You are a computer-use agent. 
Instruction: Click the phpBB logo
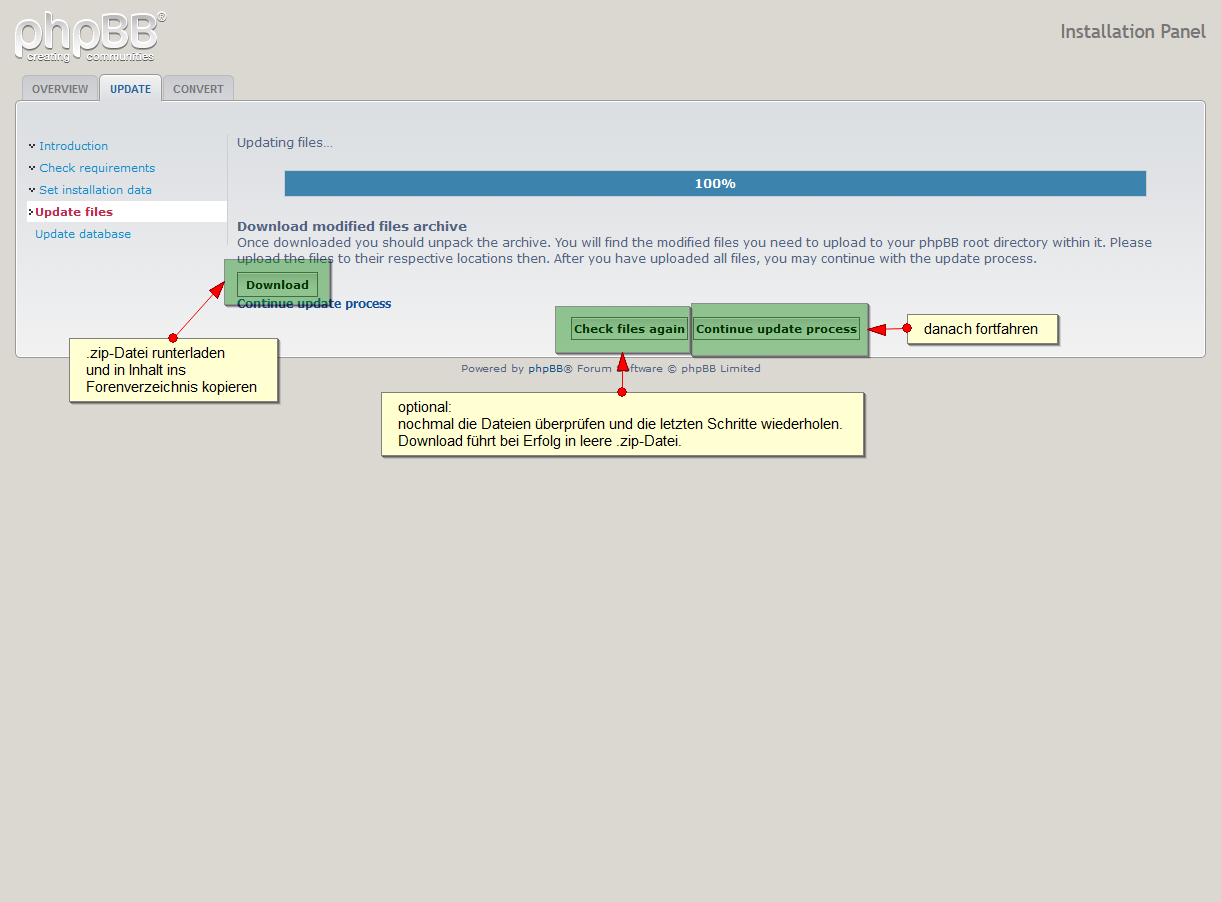point(89,37)
